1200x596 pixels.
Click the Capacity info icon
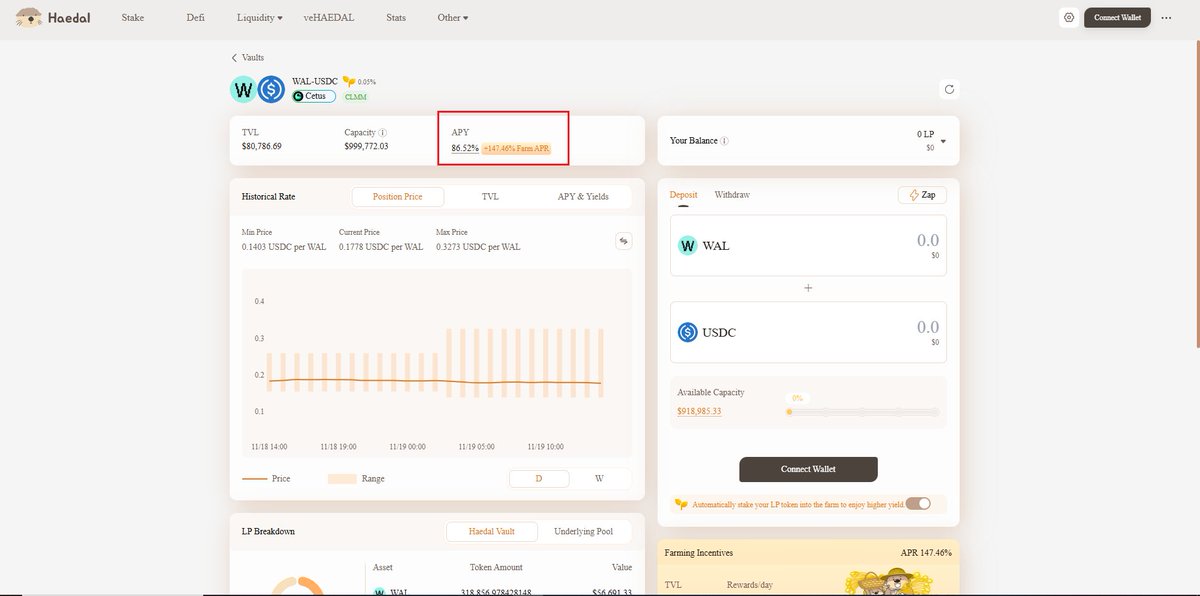(x=383, y=132)
